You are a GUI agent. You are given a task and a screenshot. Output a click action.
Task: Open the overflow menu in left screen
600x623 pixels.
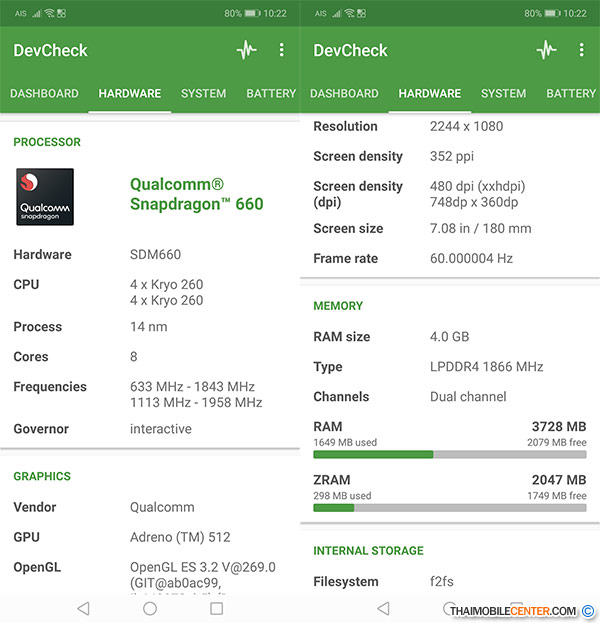coord(281,50)
